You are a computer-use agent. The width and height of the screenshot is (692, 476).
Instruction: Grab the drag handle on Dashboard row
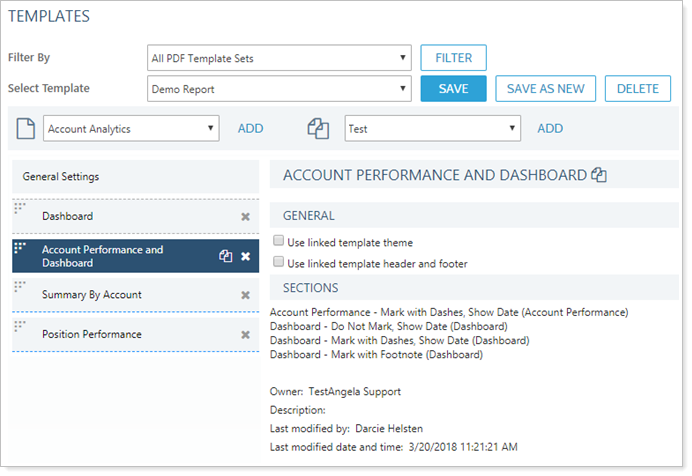tap(19, 207)
